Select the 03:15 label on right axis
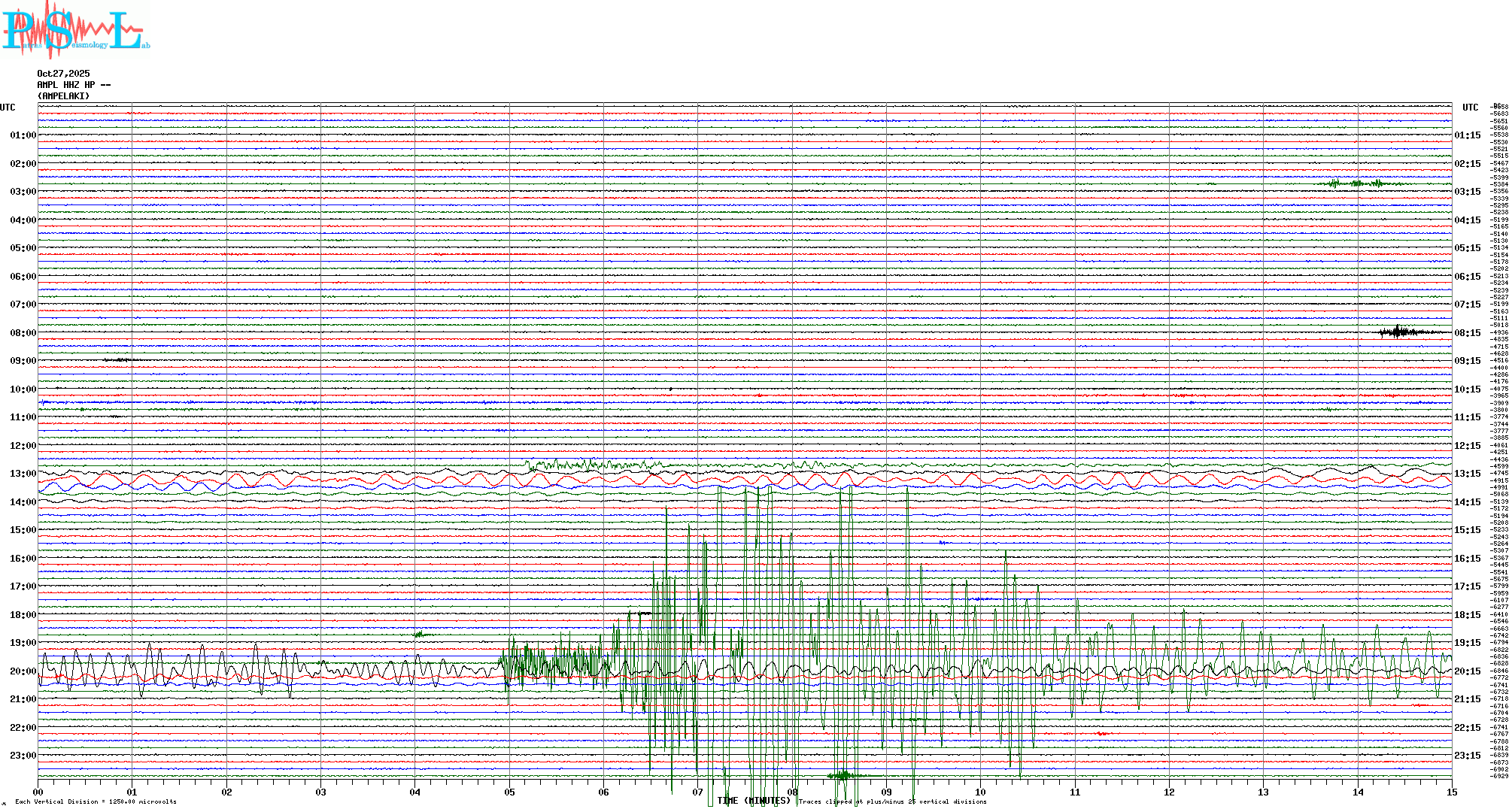The image size is (1512, 812). (1467, 192)
